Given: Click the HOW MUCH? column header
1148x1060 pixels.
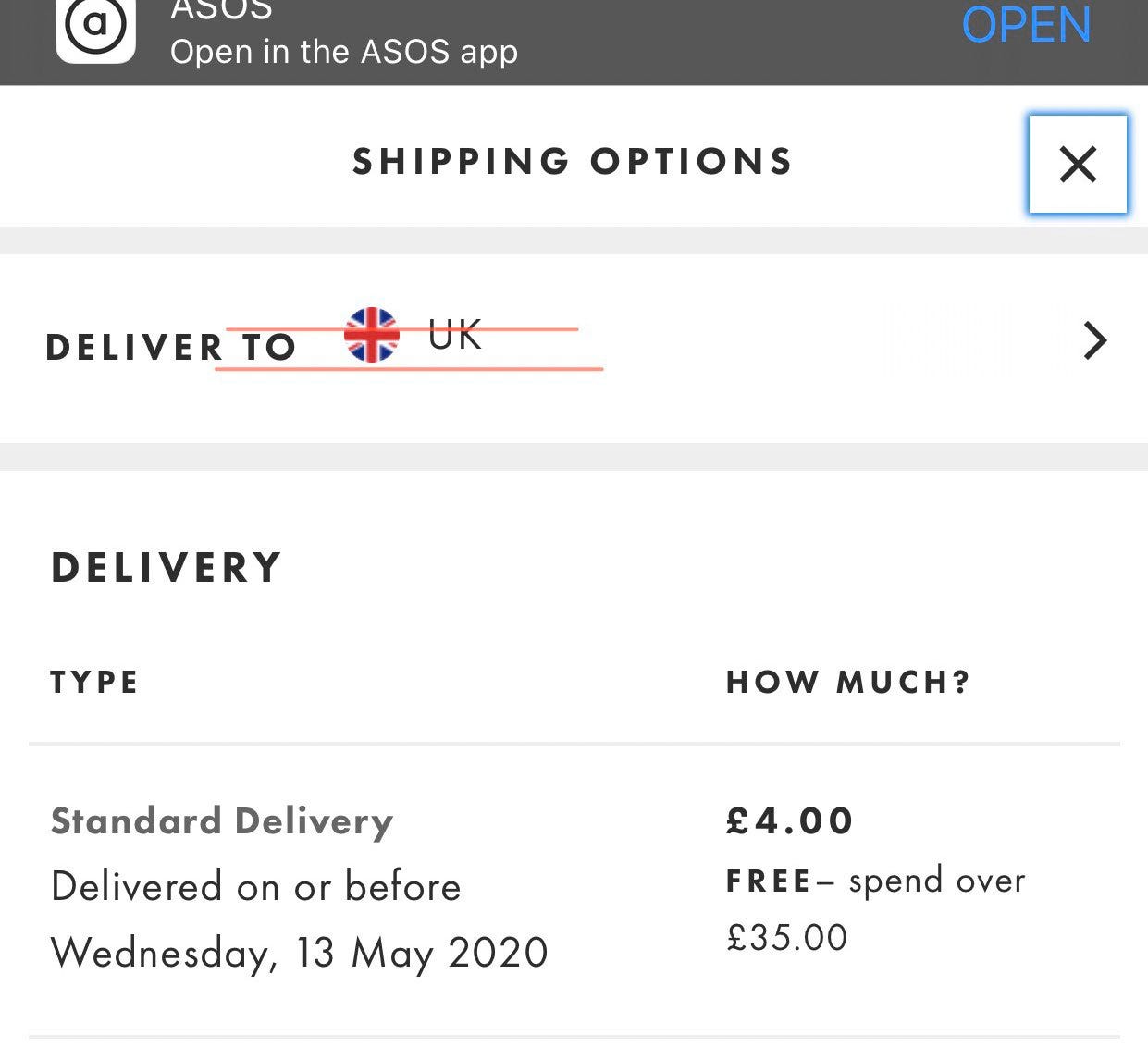Looking at the screenshot, I should (x=848, y=683).
